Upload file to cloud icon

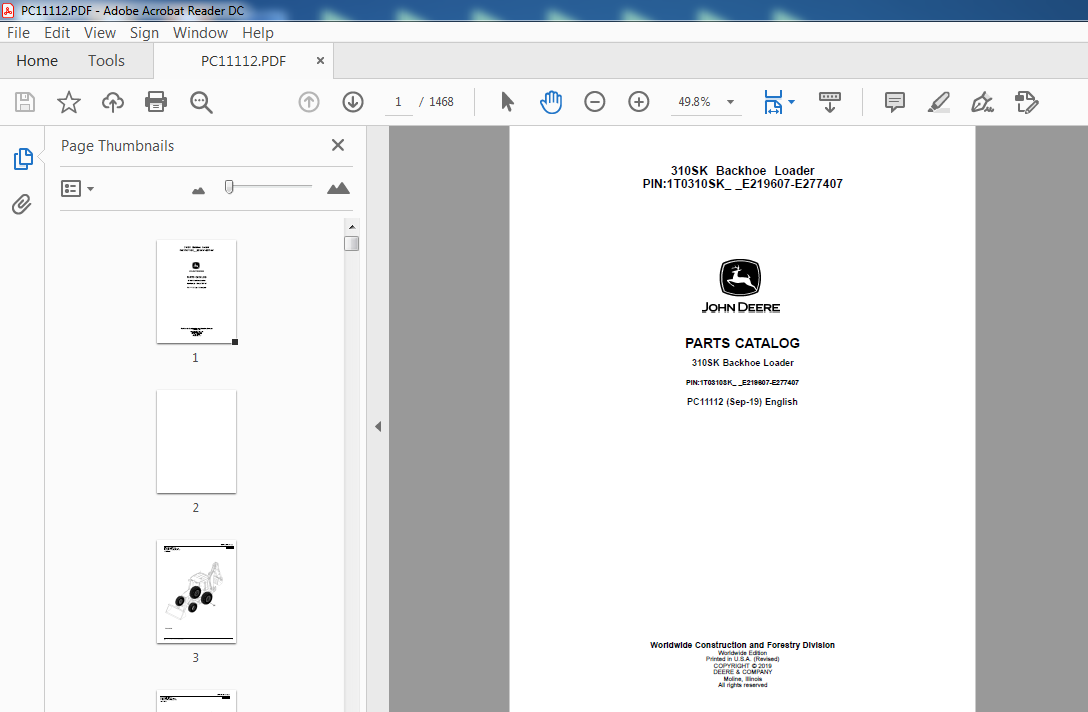[112, 102]
